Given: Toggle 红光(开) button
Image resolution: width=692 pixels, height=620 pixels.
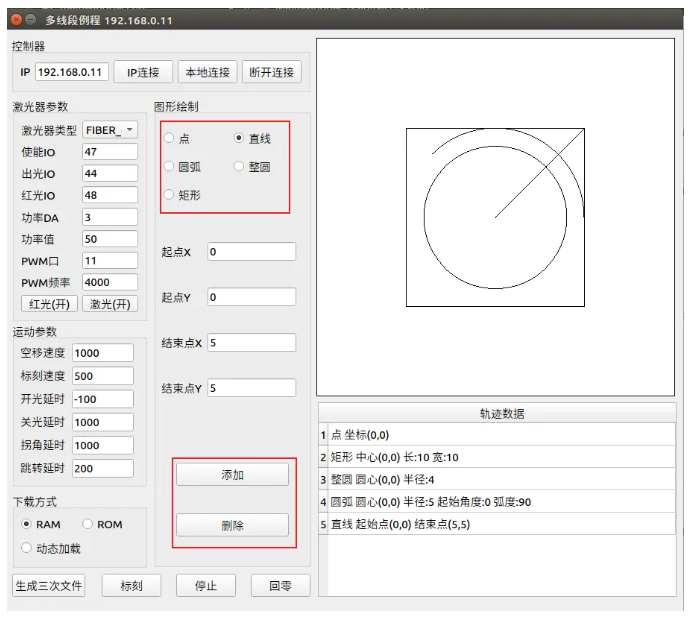Looking at the screenshot, I should tap(49, 304).
